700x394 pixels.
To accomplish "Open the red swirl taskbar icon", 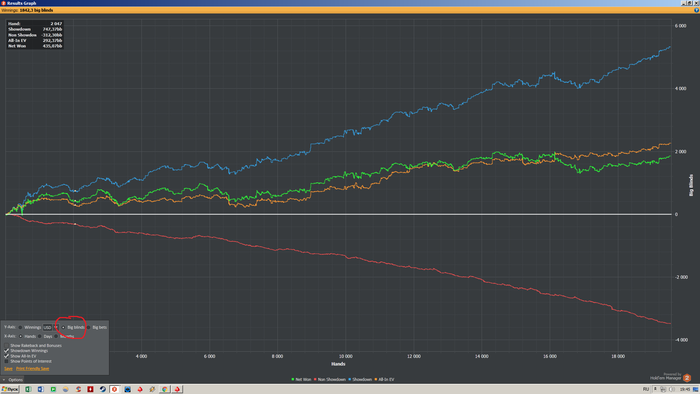I will (78, 389).
